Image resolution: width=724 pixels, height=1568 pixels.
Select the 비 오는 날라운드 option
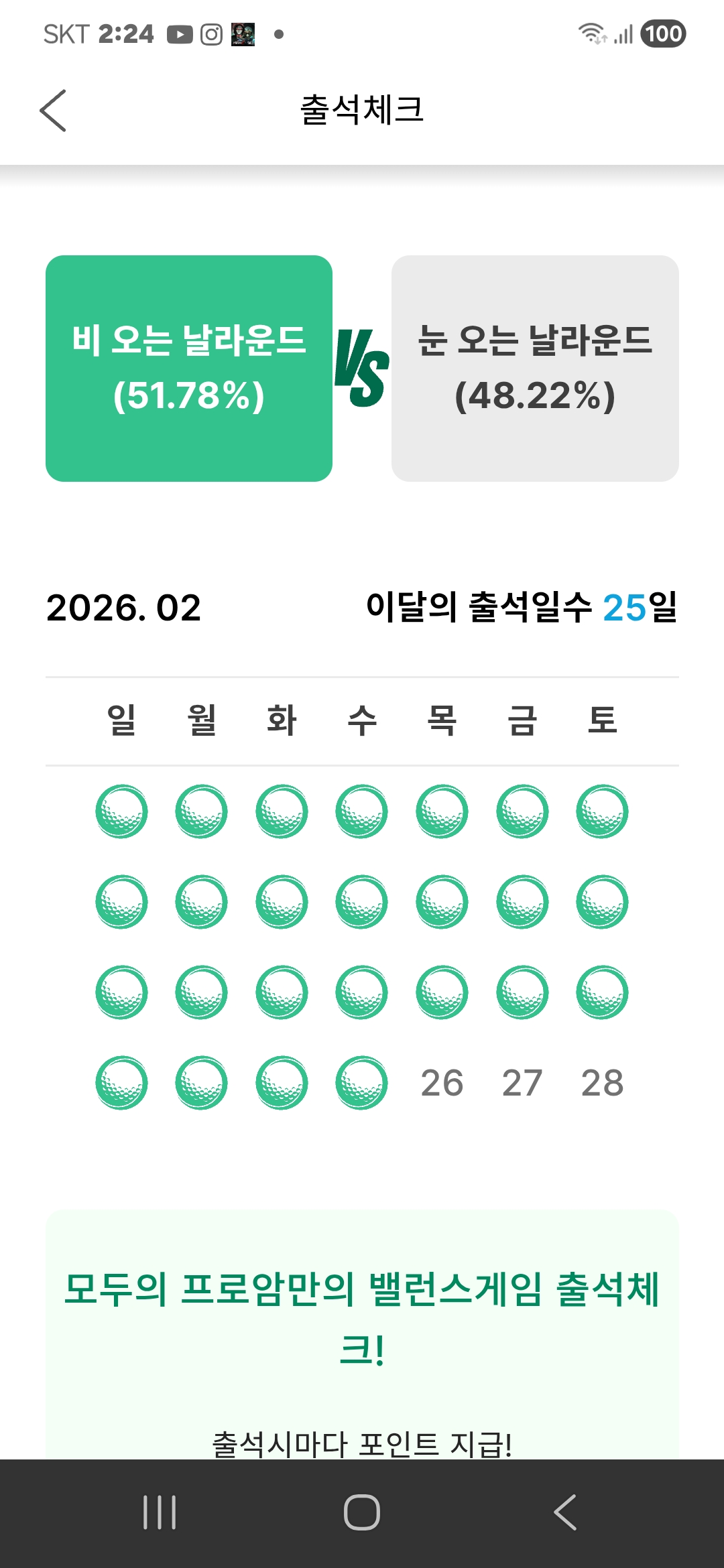[x=189, y=368]
